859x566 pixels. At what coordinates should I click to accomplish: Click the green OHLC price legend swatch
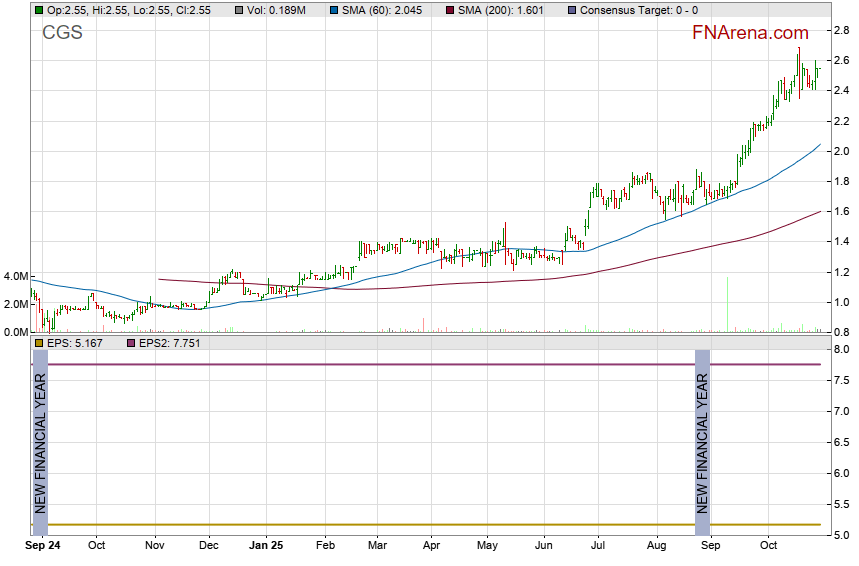[38, 10]
